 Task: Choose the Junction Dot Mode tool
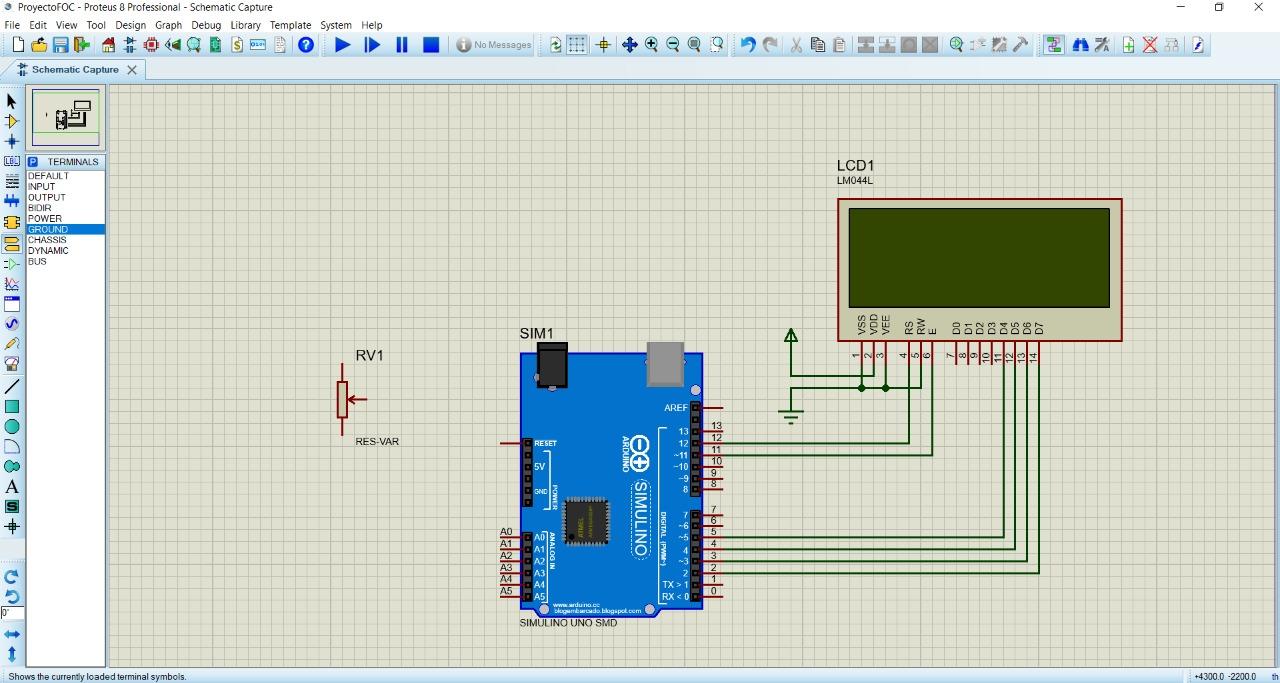12,142
